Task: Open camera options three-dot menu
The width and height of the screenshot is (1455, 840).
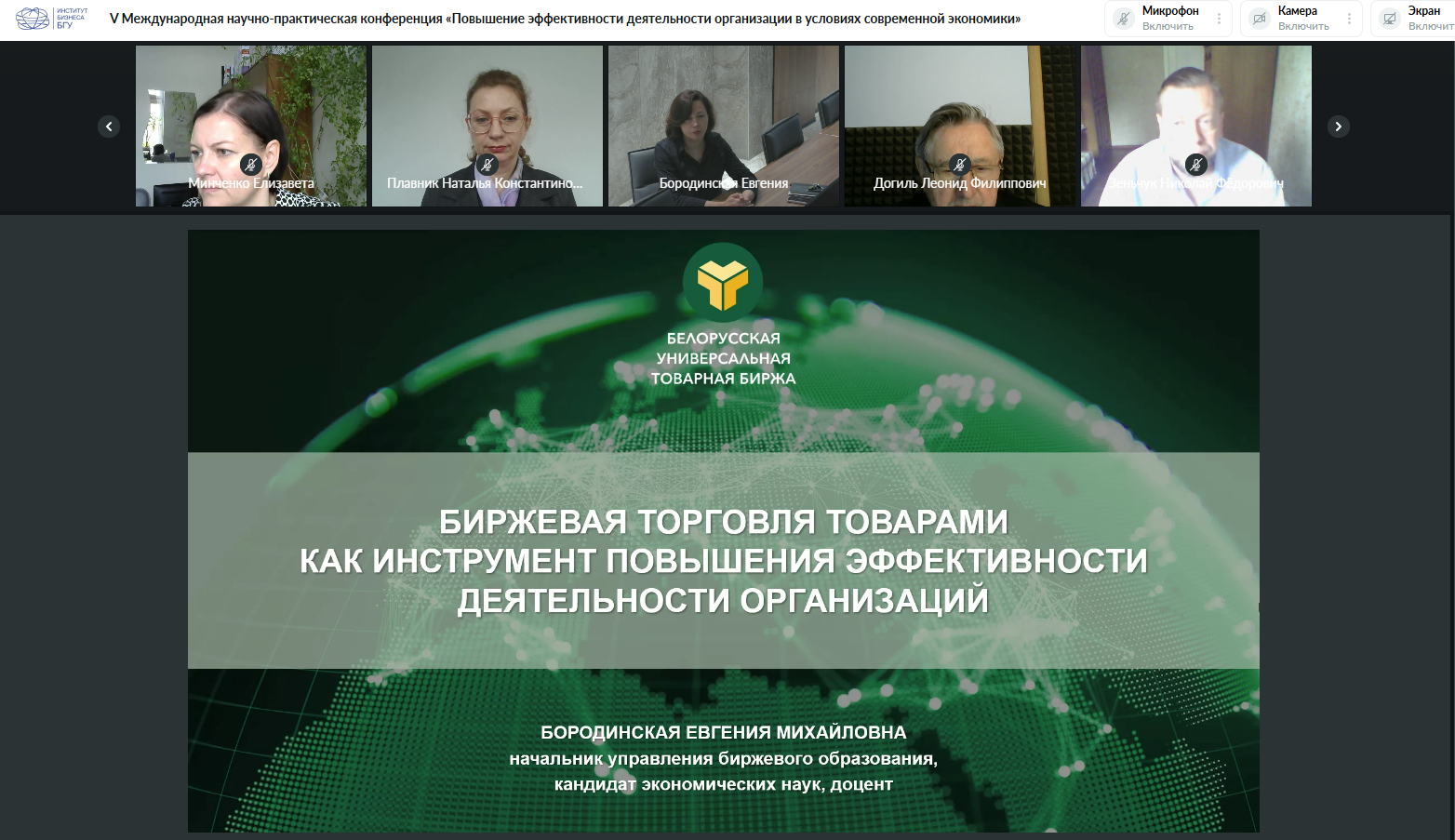Action: click(1349, 19)
